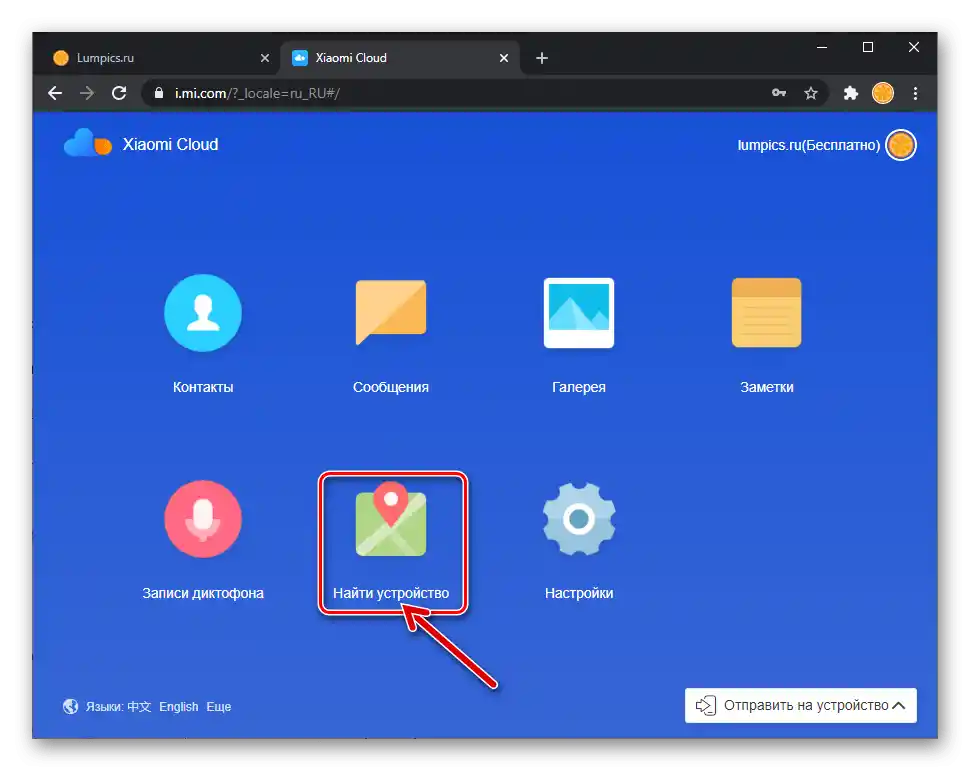Viewport: 970px width, 771px height.
Task: Open the Chrome profile avatar
Action: click(883, 93)
